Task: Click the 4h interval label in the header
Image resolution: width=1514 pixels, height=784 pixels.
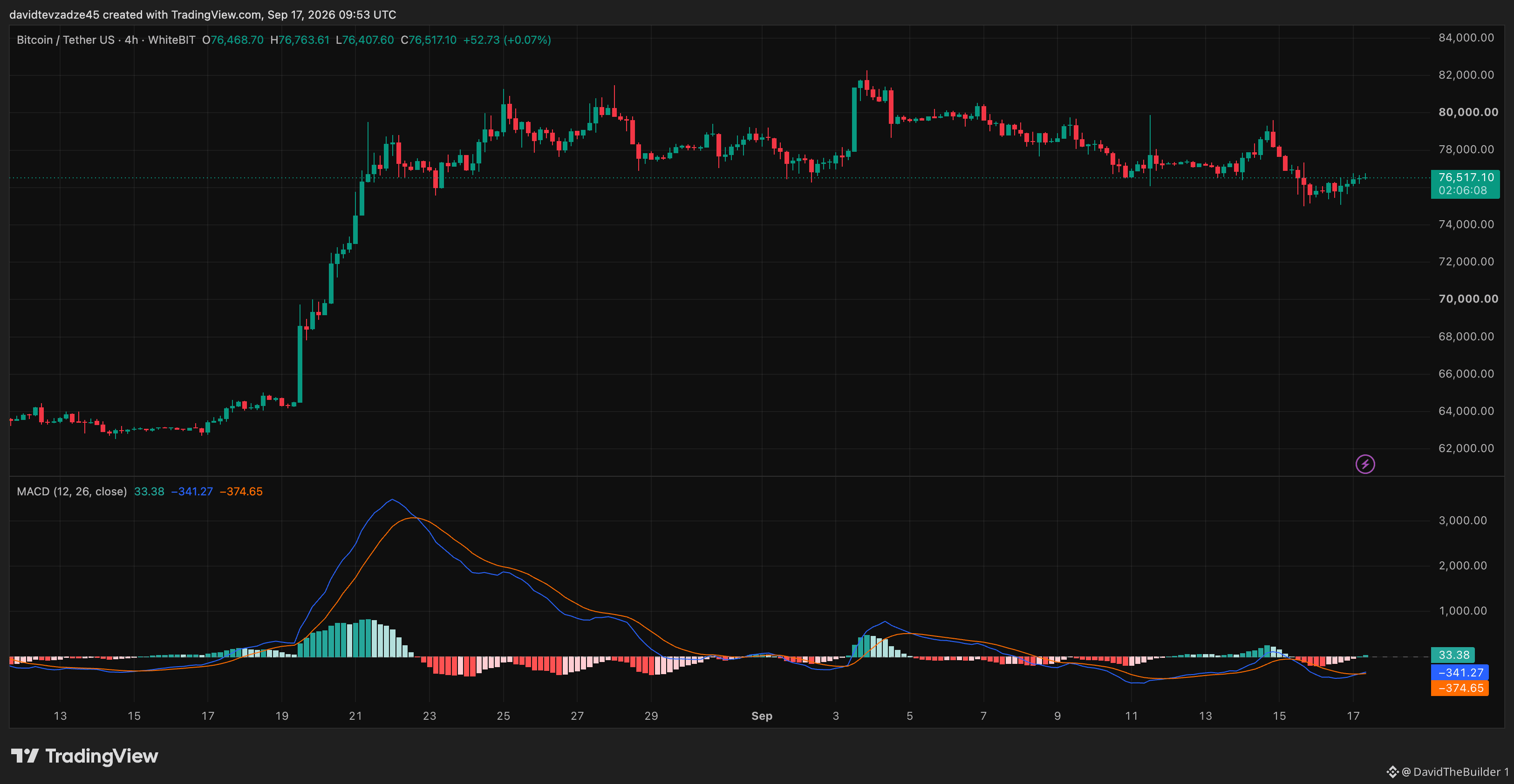Action: point(131,40)
